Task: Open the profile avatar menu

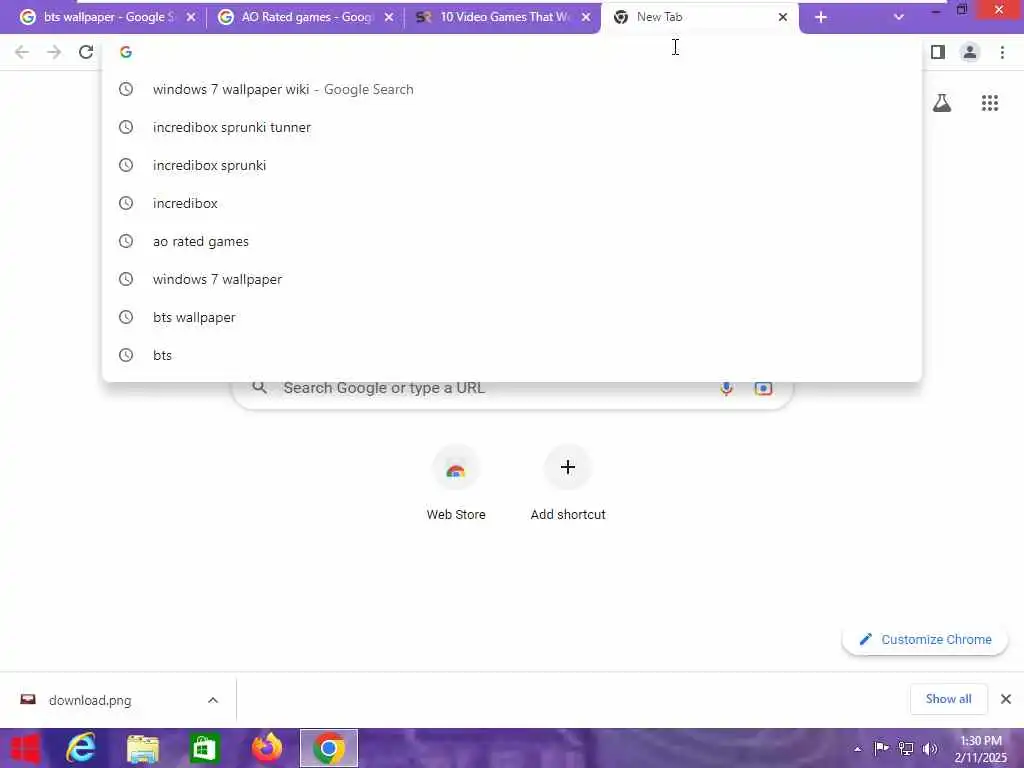Action: tap(970, 52)
